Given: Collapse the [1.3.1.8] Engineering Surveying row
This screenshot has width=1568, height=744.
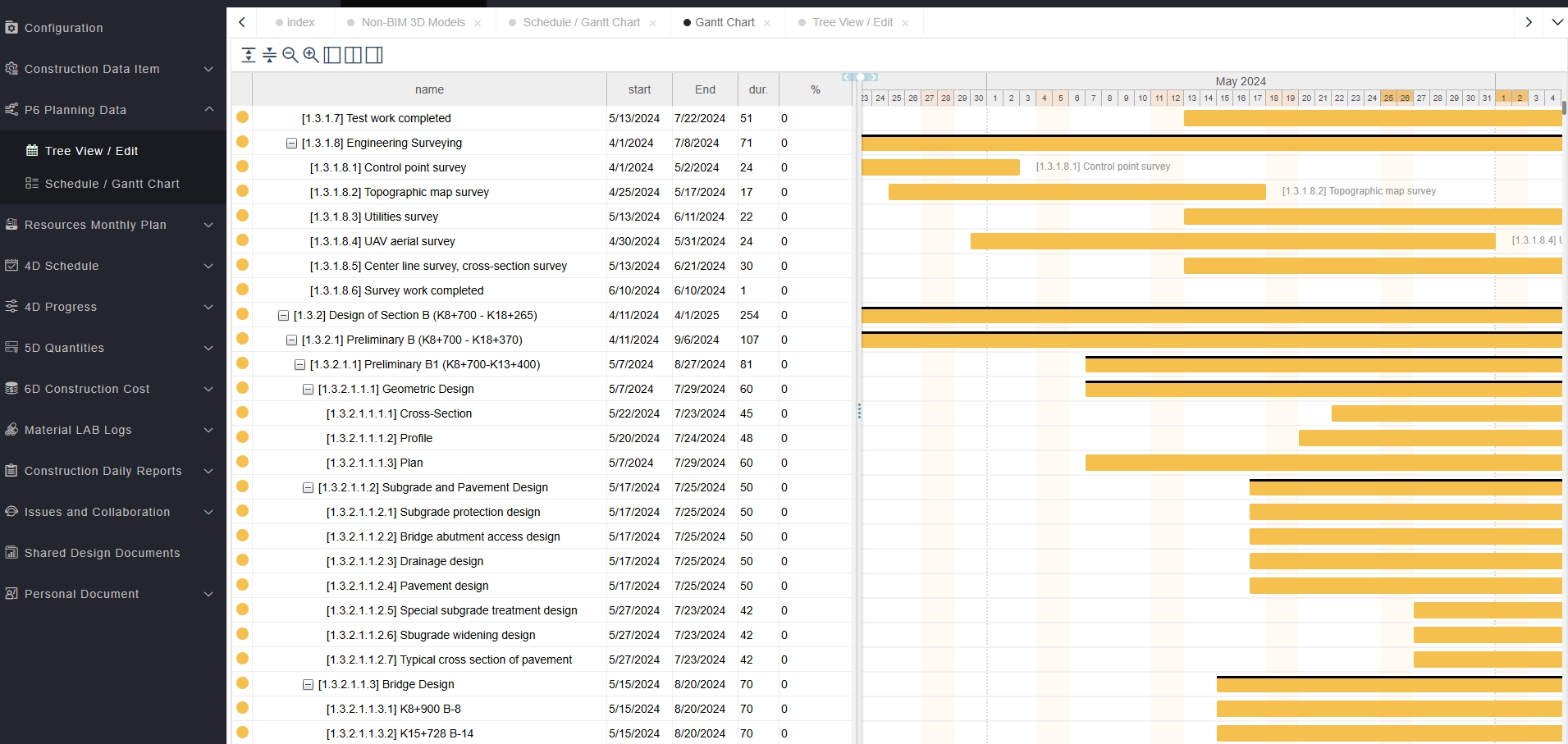Looking at the screenshot, I should click(291, 143).
